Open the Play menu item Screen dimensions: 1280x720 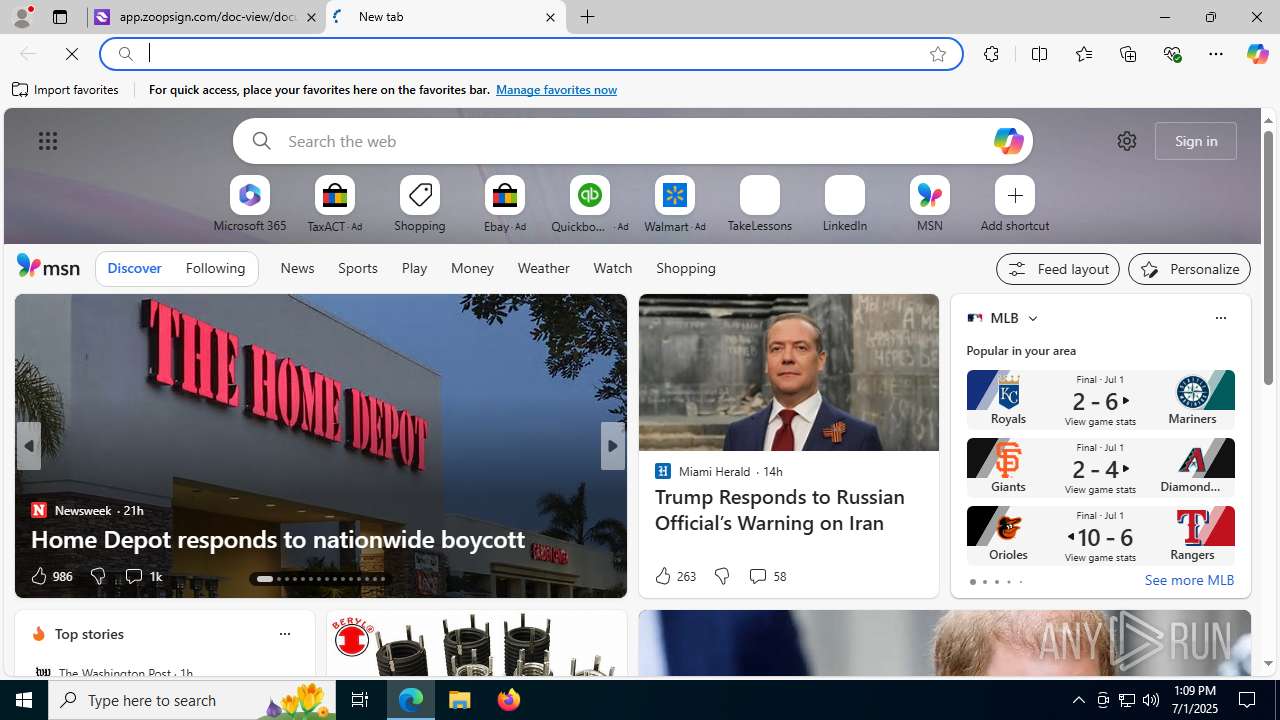[x=414, y=268]
